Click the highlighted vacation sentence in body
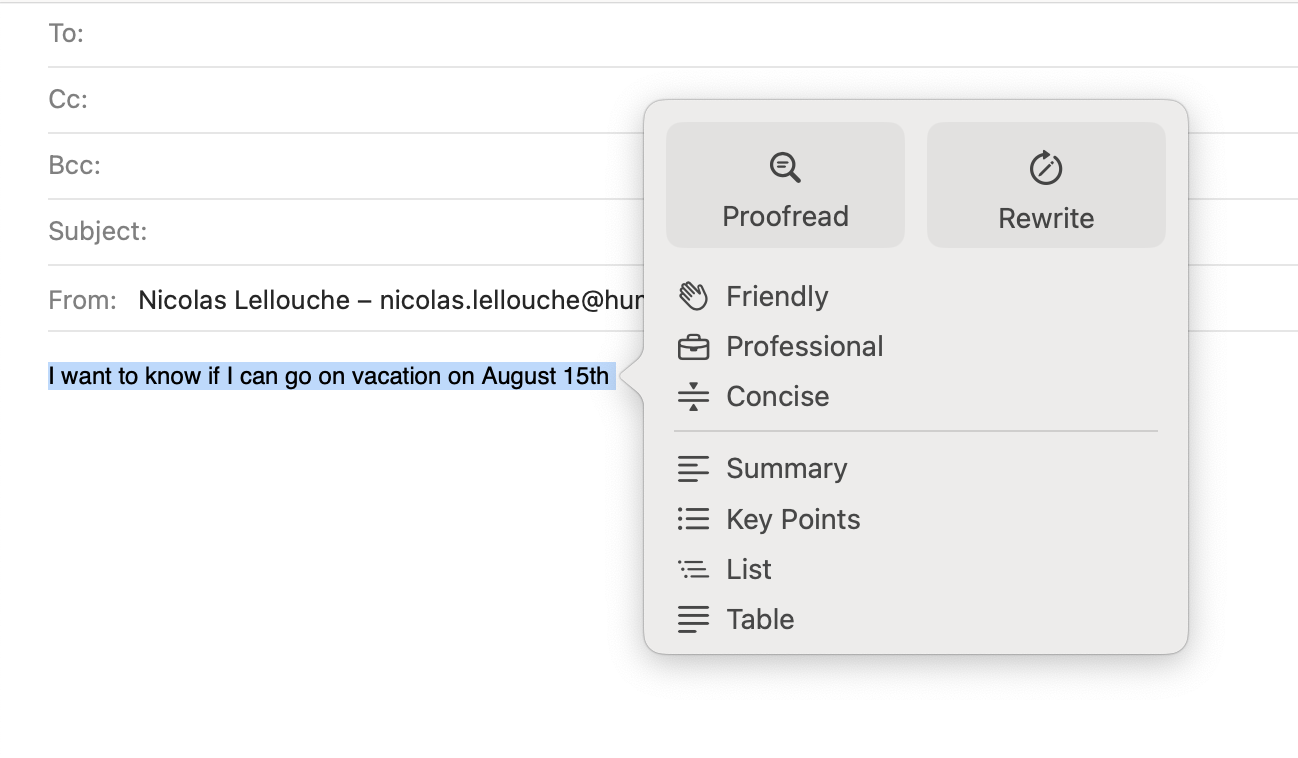This screenshot has width=1298, height=758. point(328,377)
